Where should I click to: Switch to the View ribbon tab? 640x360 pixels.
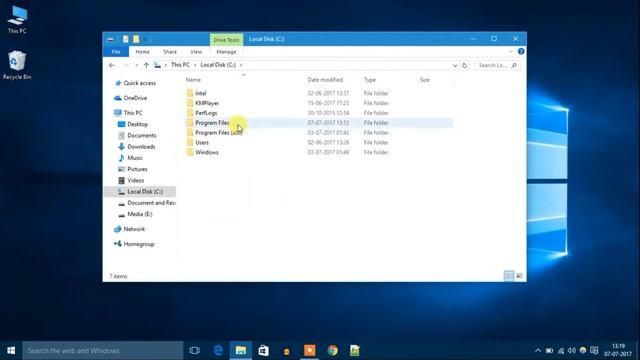pos(196,52)
